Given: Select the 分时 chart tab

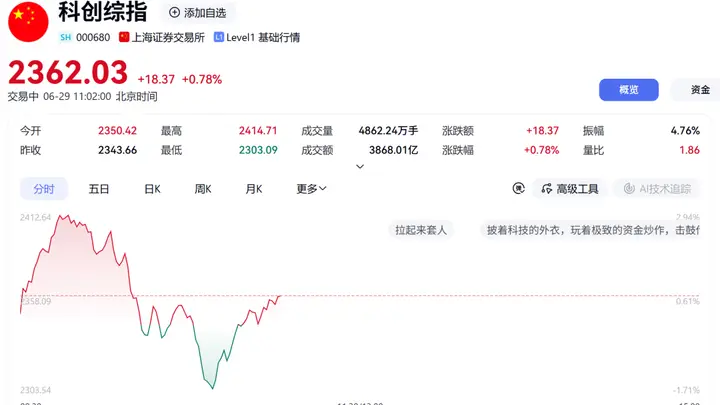Looking at the screenshot, I should (44, 189).
